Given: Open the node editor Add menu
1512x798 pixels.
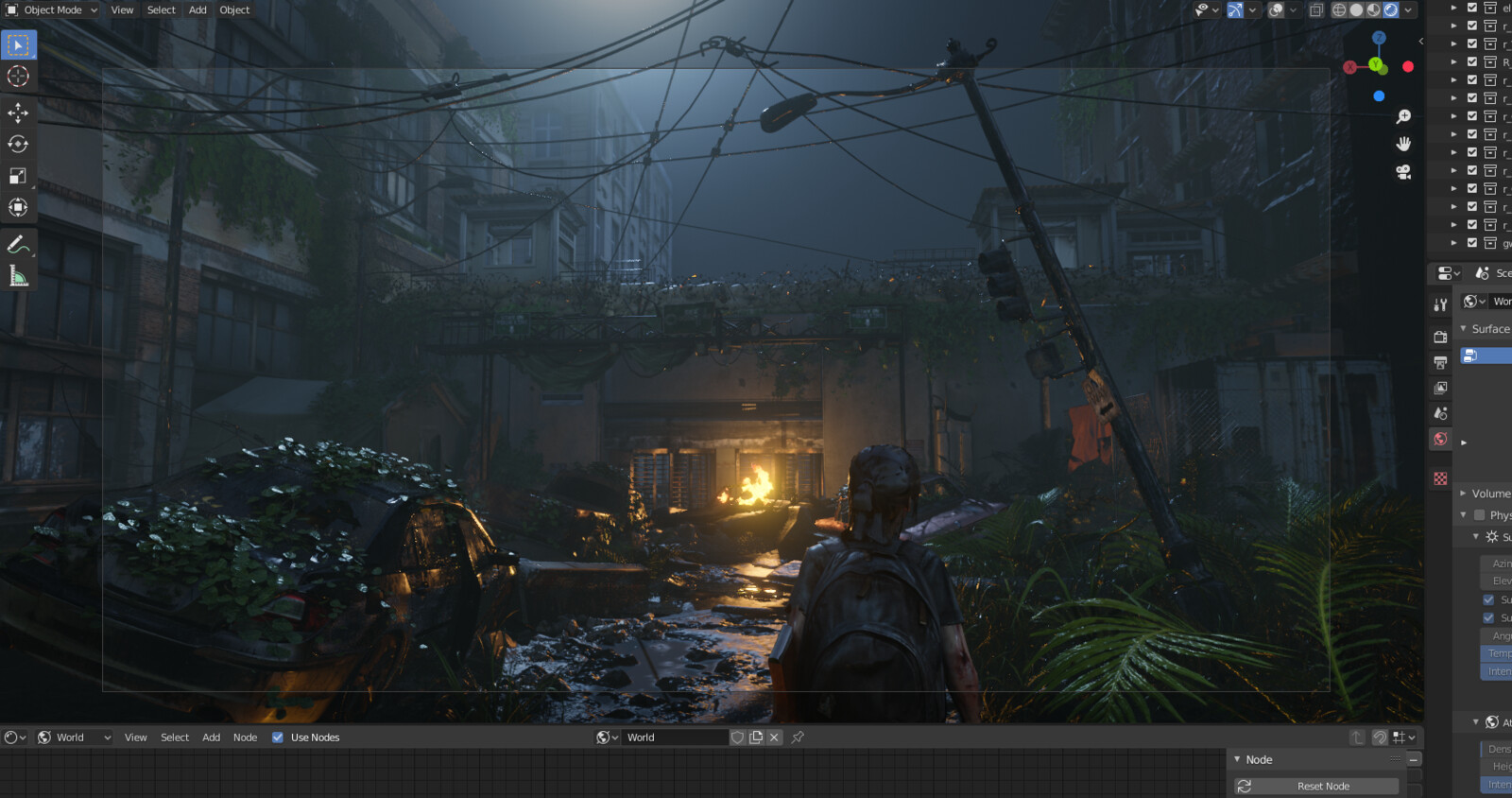Looking at the screenshot, I should tap(212, 737).
